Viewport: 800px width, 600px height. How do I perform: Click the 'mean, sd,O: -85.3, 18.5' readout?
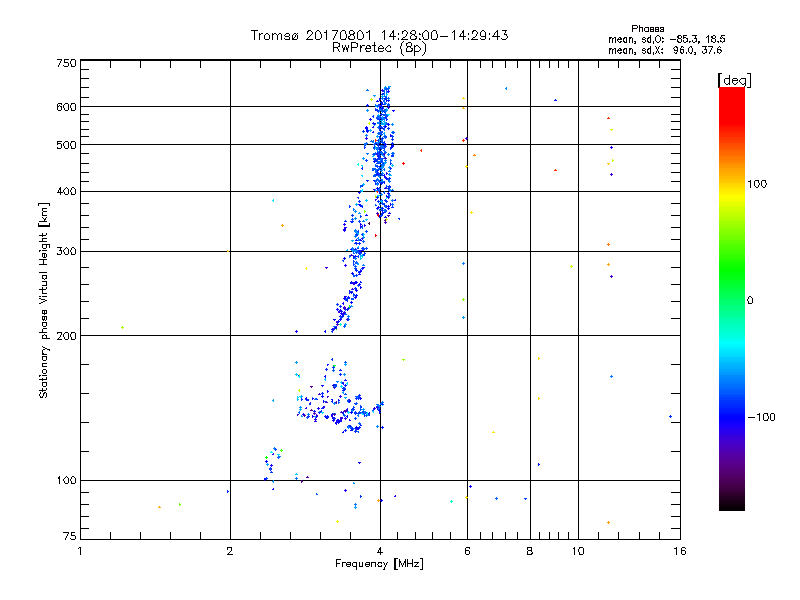pyautogui.click(x=666, y=39)
